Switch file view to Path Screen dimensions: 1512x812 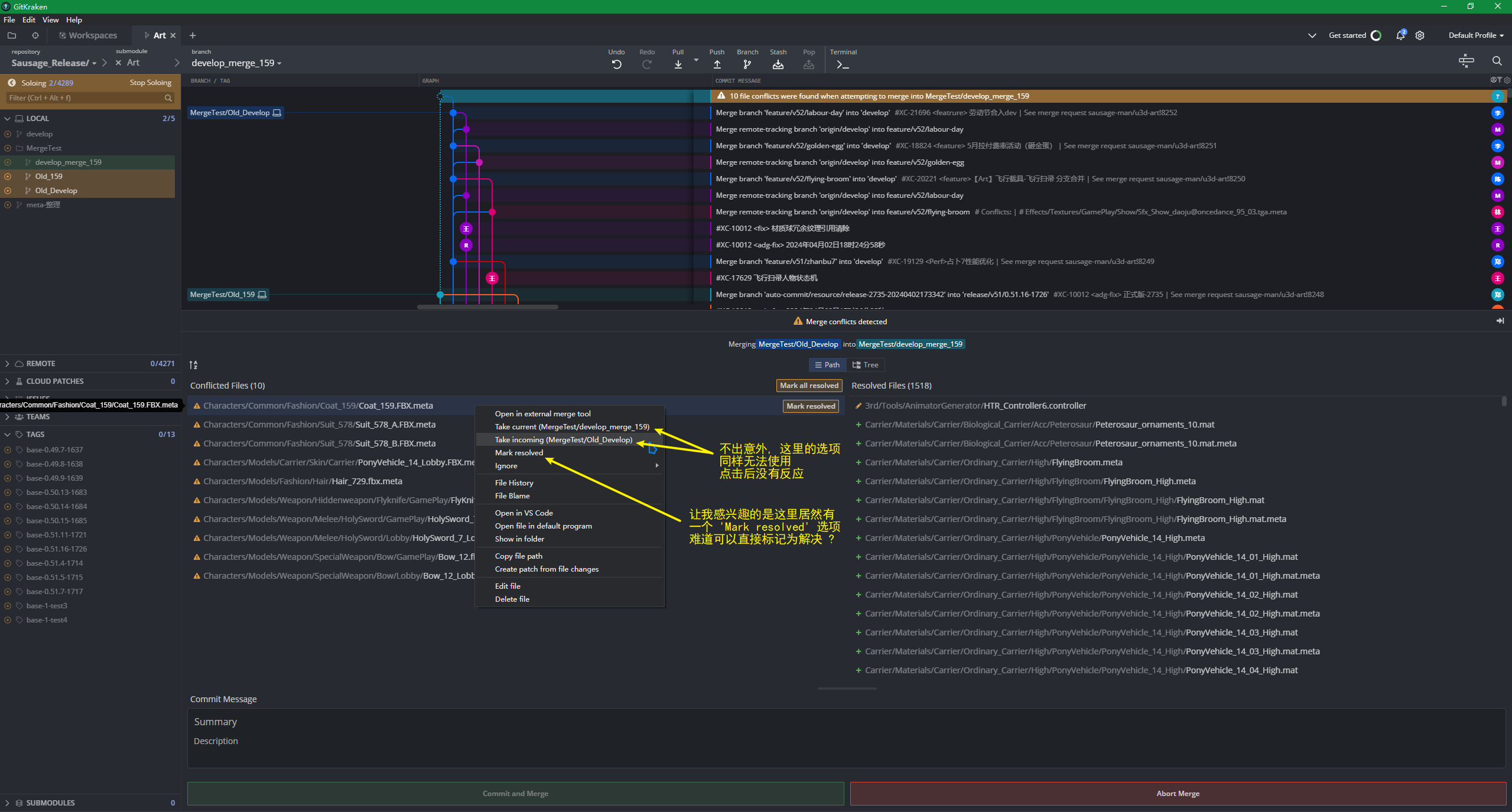[x=827, y=365]
